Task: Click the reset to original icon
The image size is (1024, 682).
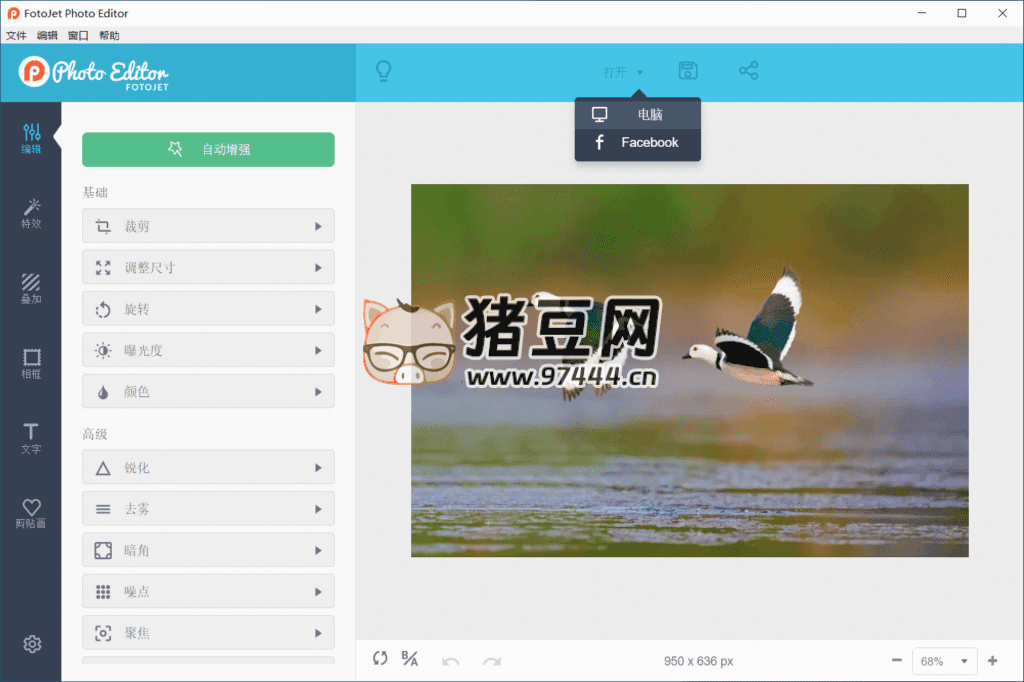Action: (380, 659)
